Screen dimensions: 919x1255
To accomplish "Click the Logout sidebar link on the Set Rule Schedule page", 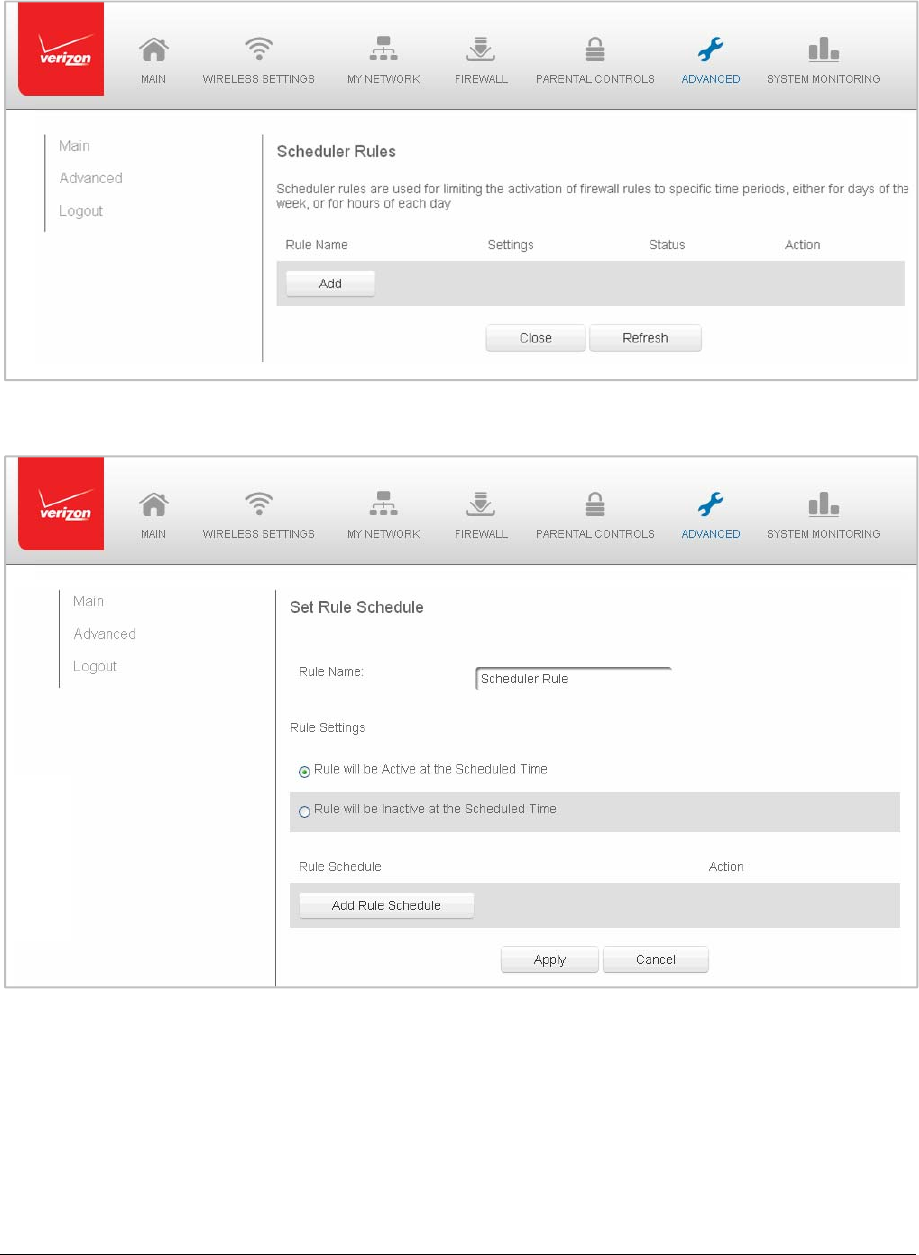I will pos(95,666).
